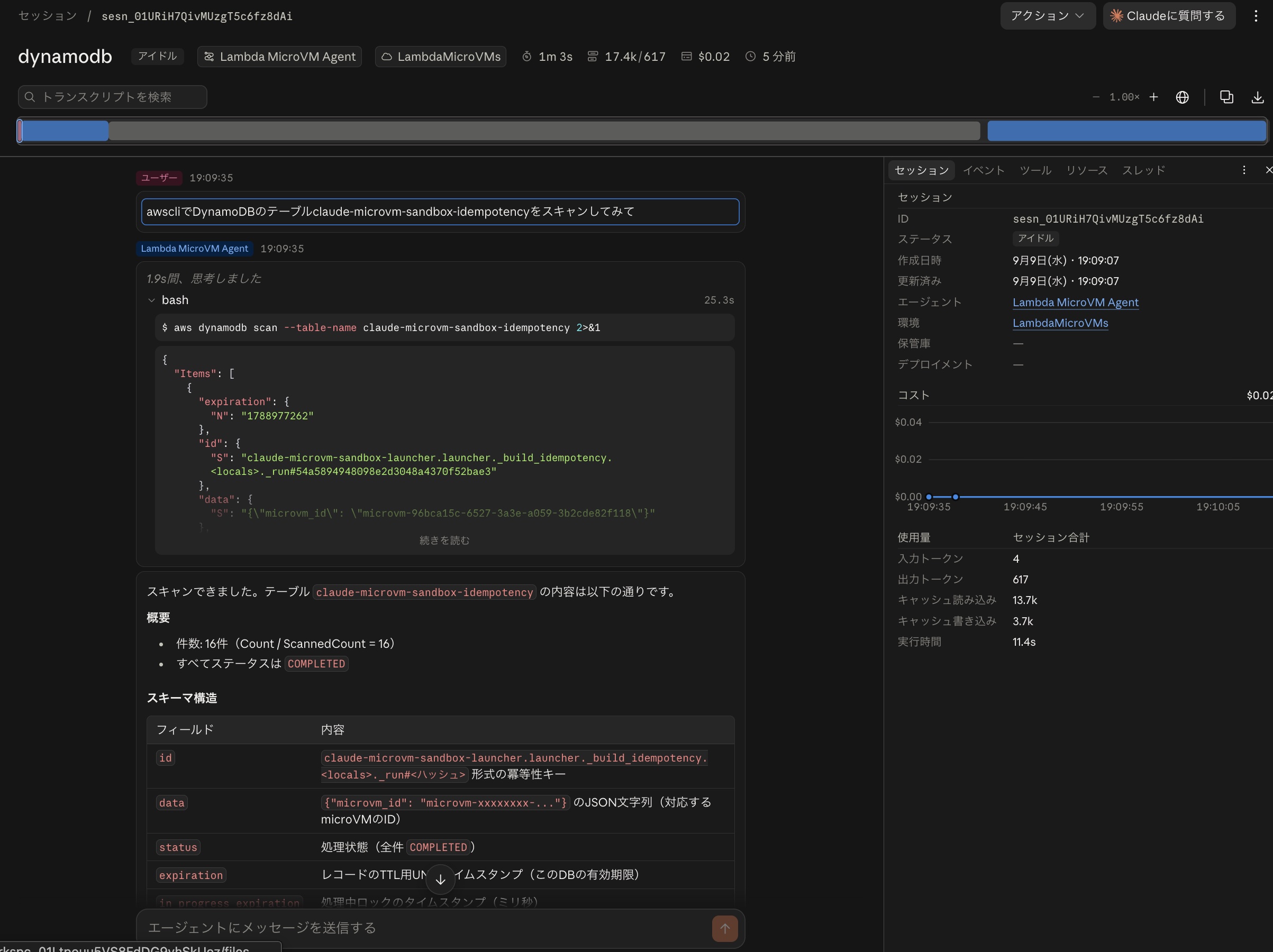Click the ユーザー role badge
The width and height of the screenshot is (1273, 952).
(x=159, y=178)
